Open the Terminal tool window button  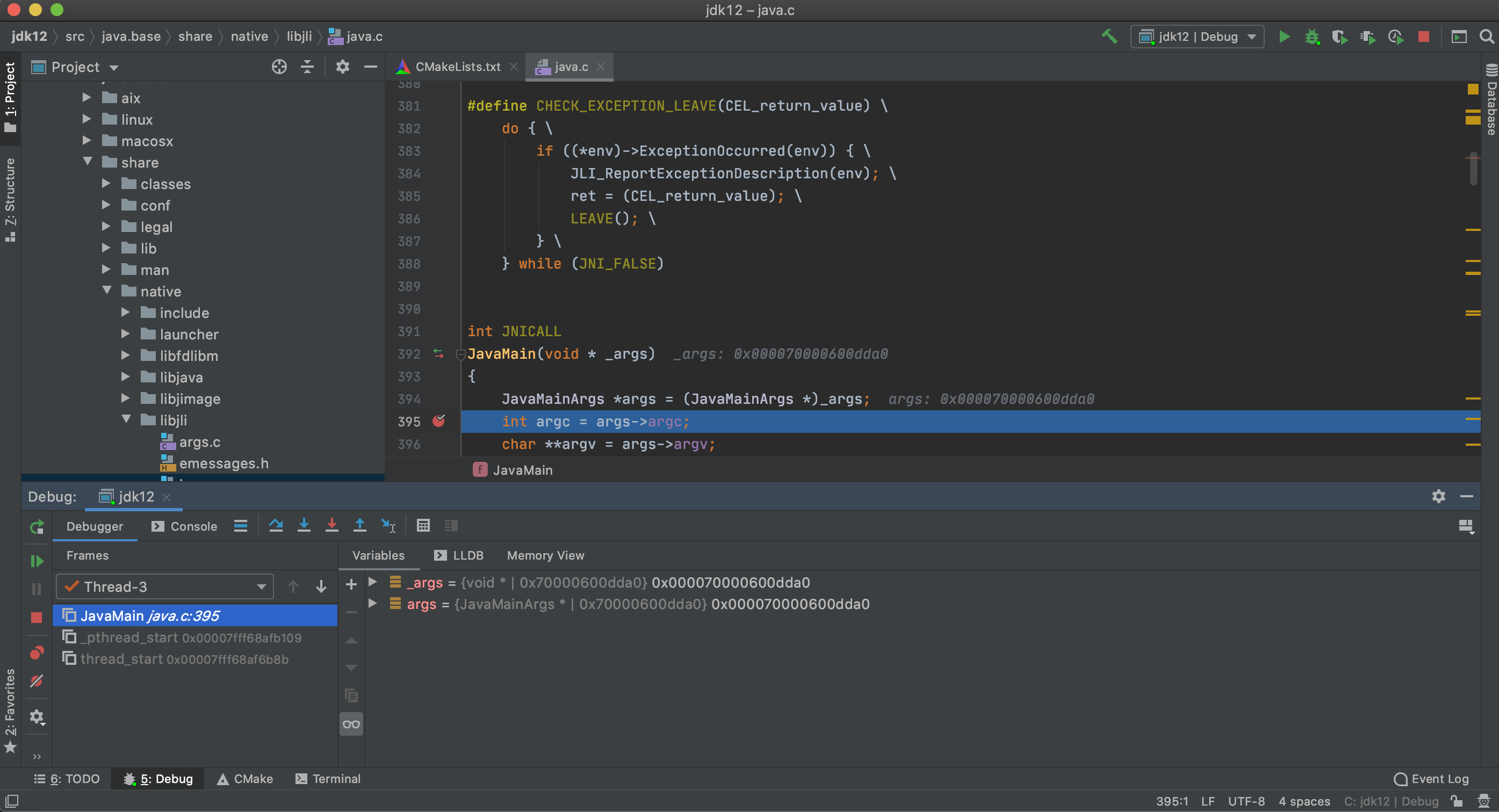[328, 778]
